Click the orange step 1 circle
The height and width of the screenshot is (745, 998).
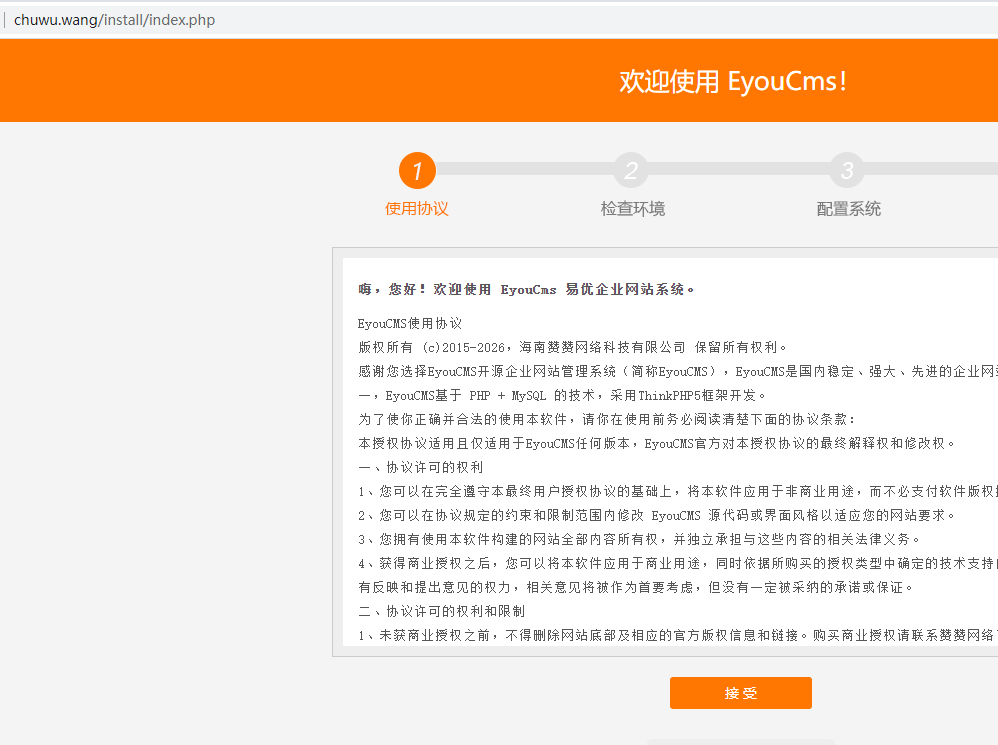417,170
